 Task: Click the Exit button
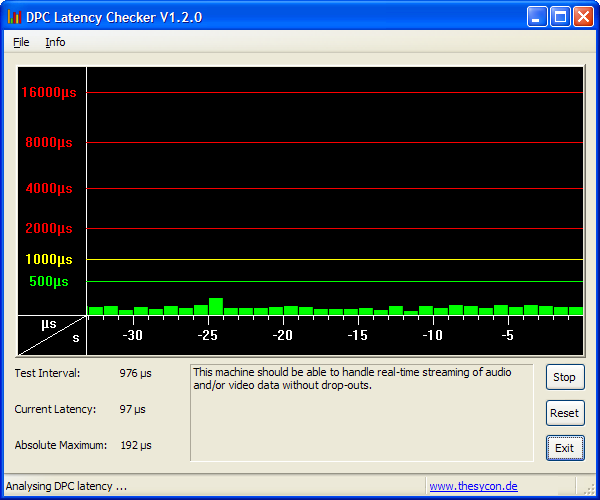coord(565,448)
